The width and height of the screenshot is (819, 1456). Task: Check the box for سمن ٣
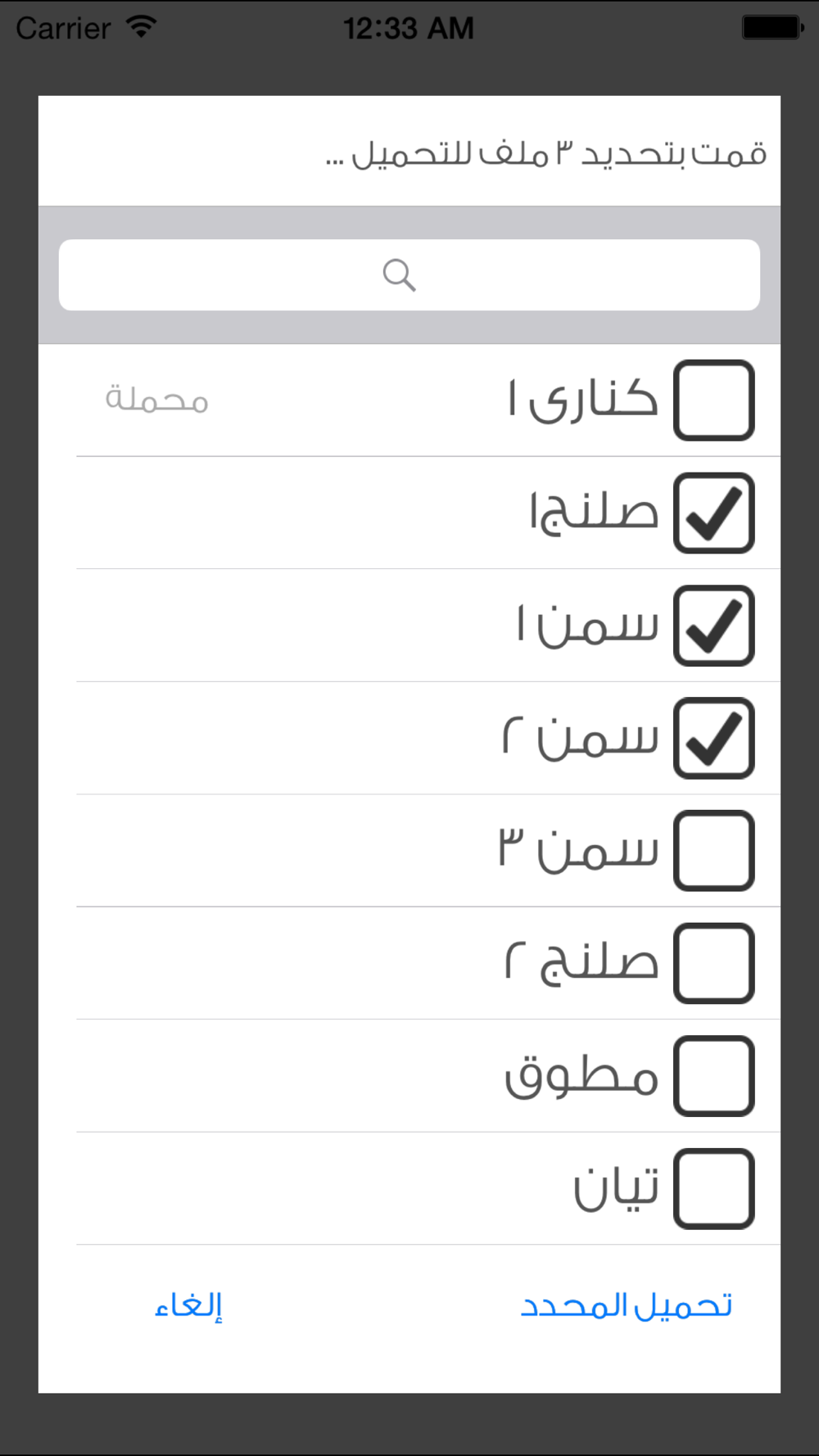(x=713, y=851)
